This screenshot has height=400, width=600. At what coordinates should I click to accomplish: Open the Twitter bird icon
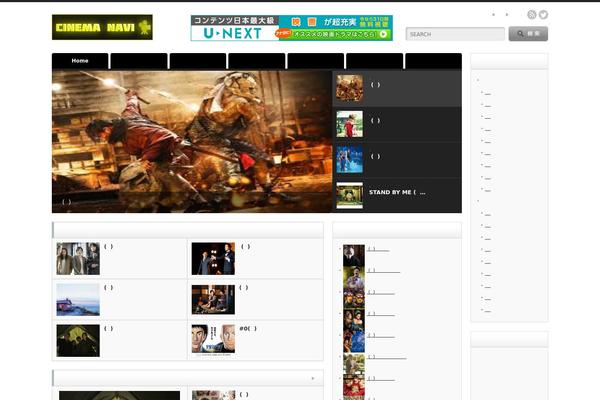pyautogui.click(x=543, y=15)
